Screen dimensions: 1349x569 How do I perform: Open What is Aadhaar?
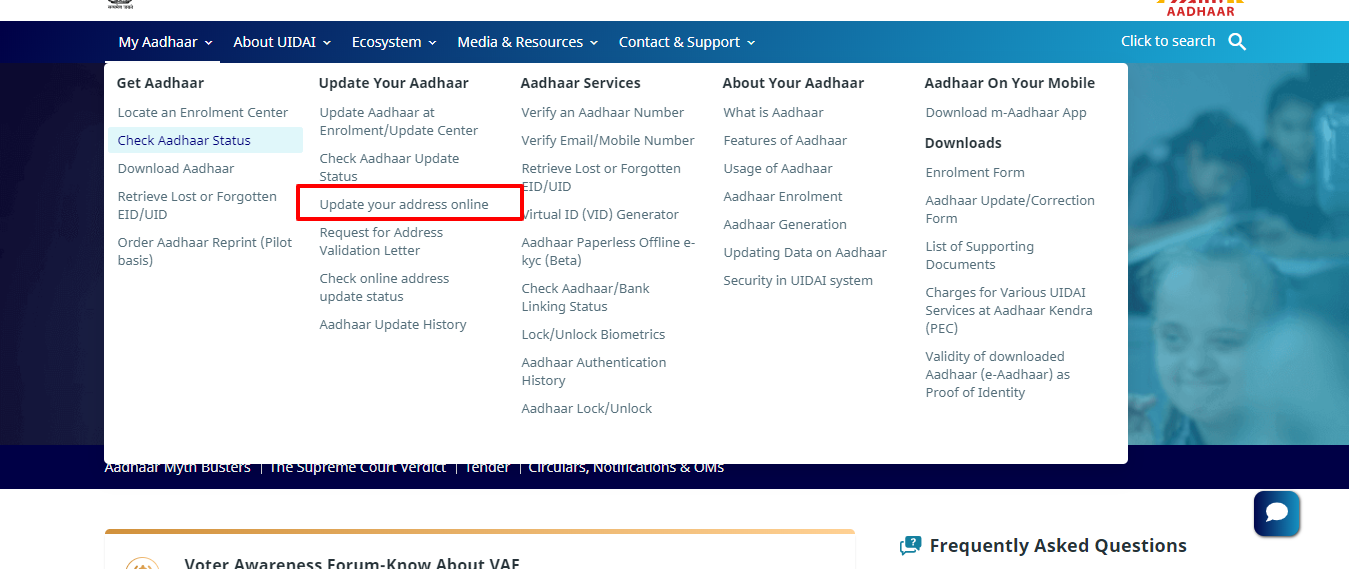point(774,113)
